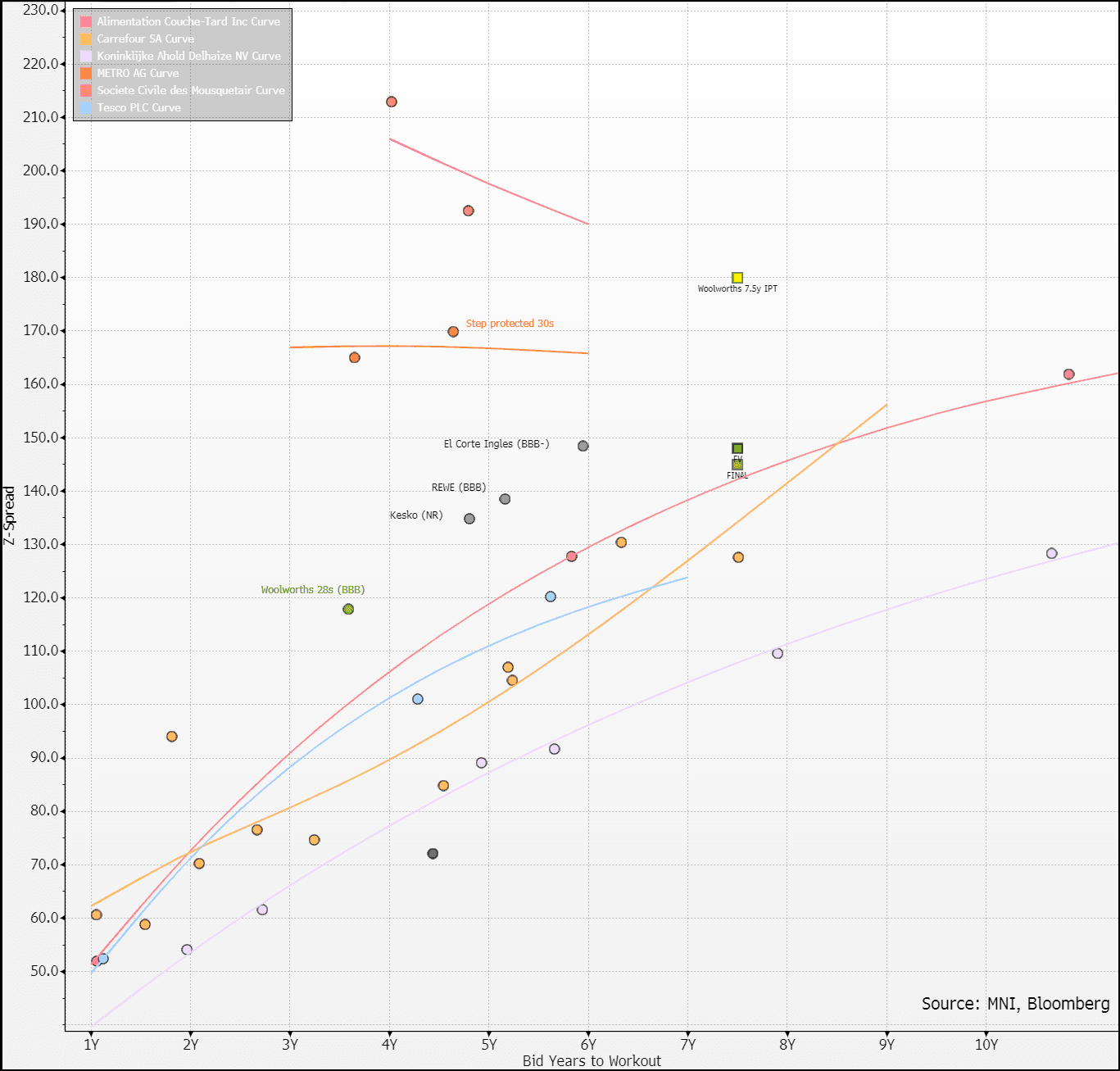Select the Carrefour SA Curve legend color box
Screen dimensions: 1120x1071
tap(86, 39)
